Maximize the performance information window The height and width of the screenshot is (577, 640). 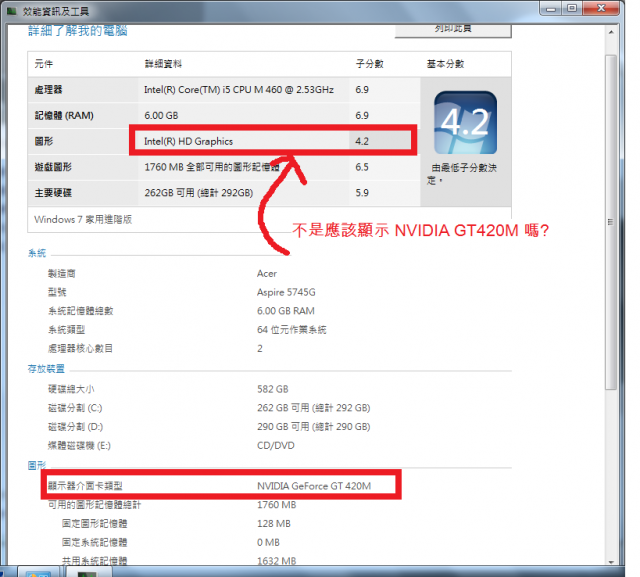click(x=572, y=9)
